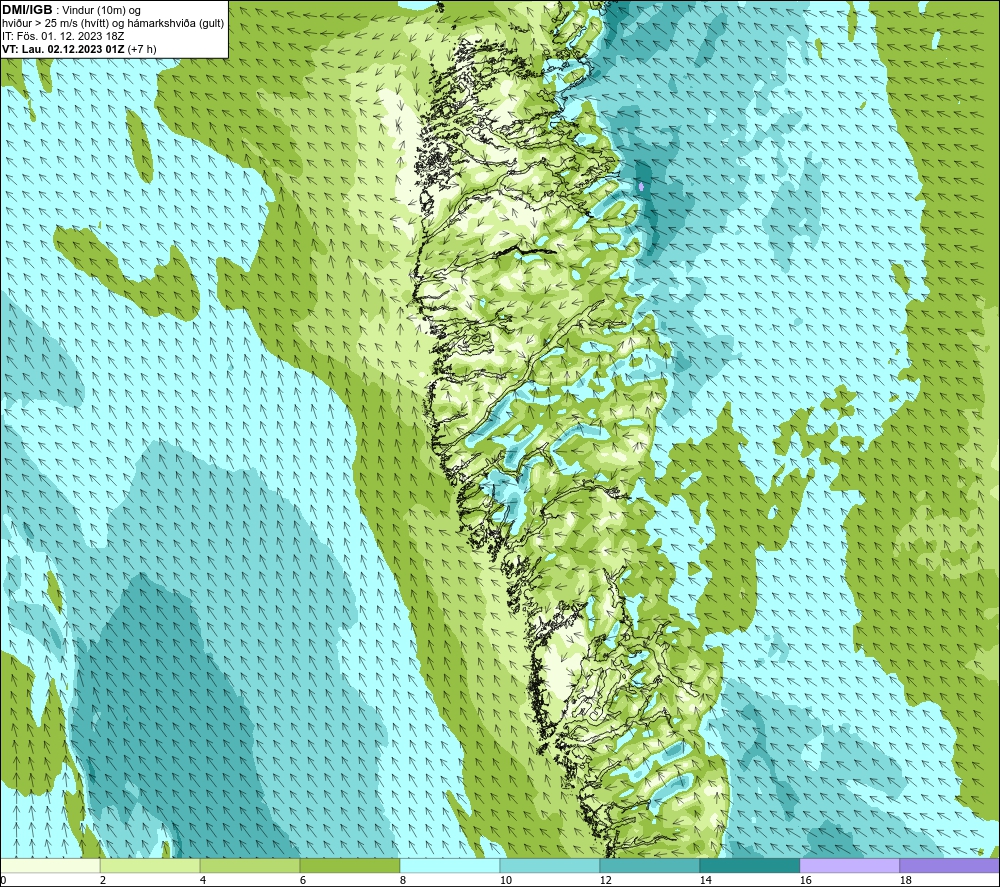Click the '10' scale label
This screenshot has width=1000, height=887.
(x=505, y=881)
